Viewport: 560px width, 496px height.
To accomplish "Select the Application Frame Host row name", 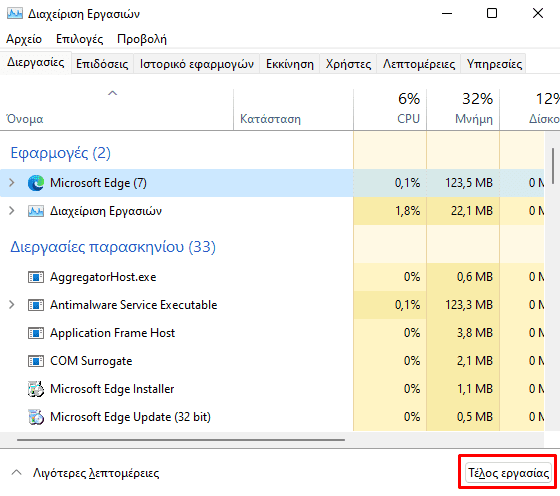I will point(112,333).
